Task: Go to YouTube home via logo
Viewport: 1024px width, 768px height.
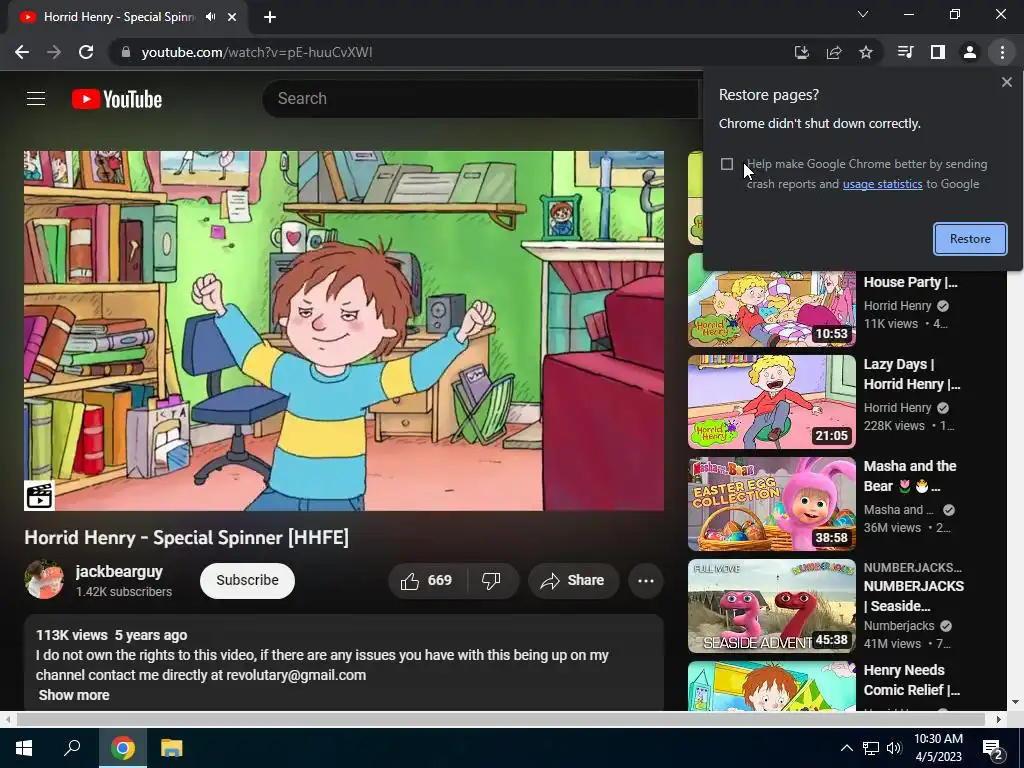Action: pyautogui.click(x=117, y=99)
